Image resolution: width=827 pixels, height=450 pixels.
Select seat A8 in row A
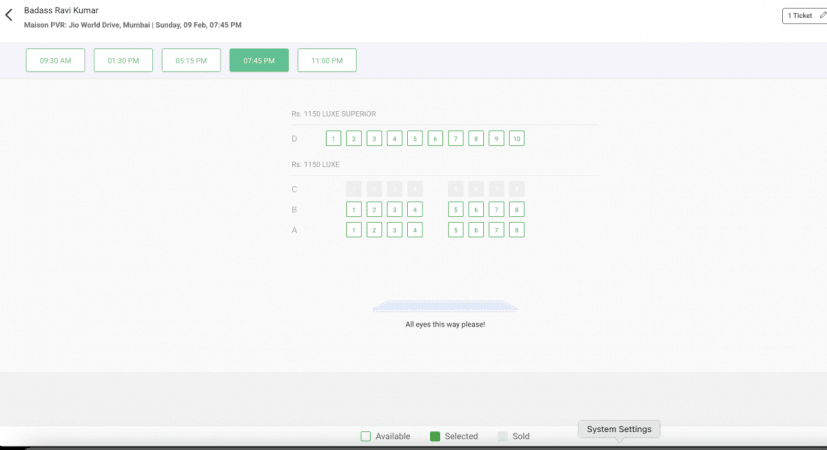[516, 230]
